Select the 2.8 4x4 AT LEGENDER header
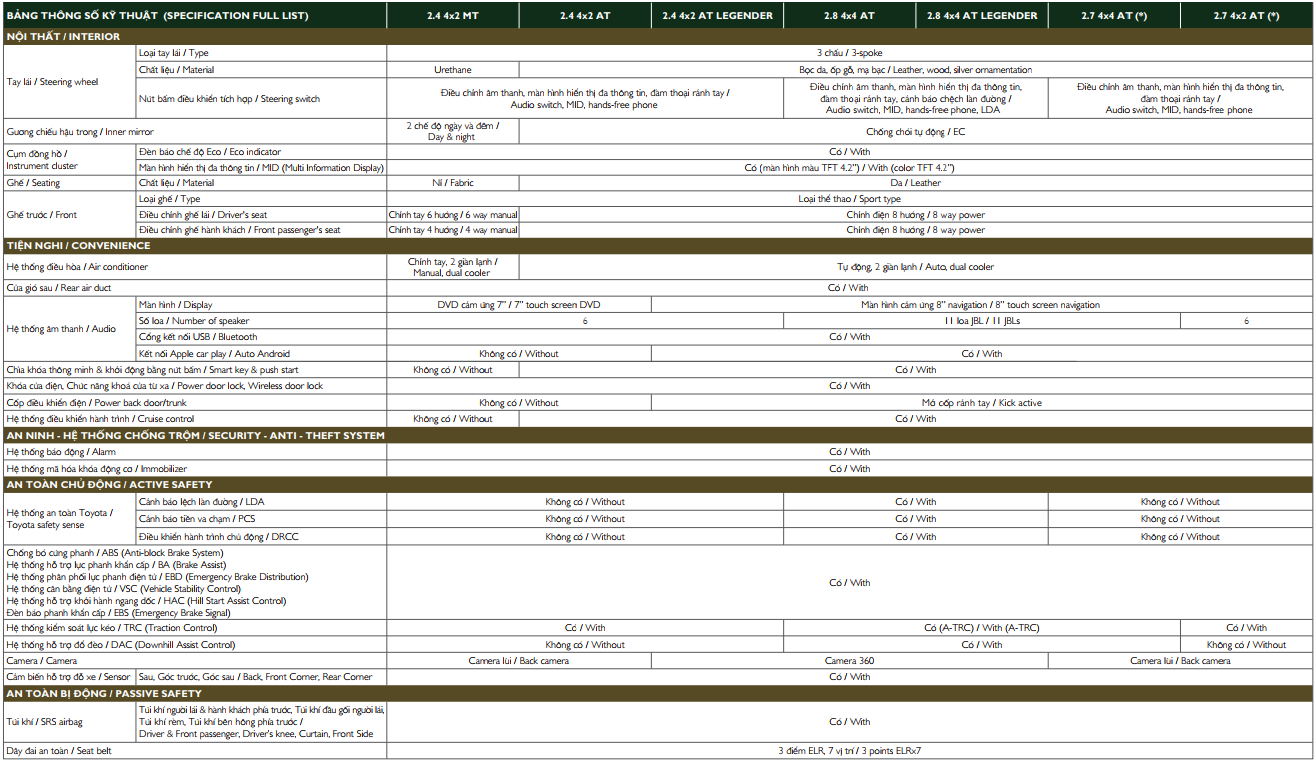 [x=982, y=16]
